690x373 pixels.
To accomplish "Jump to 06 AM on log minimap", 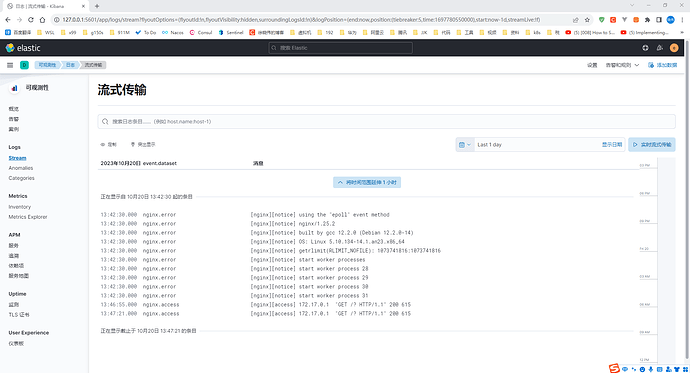I will tap(645, 304).
